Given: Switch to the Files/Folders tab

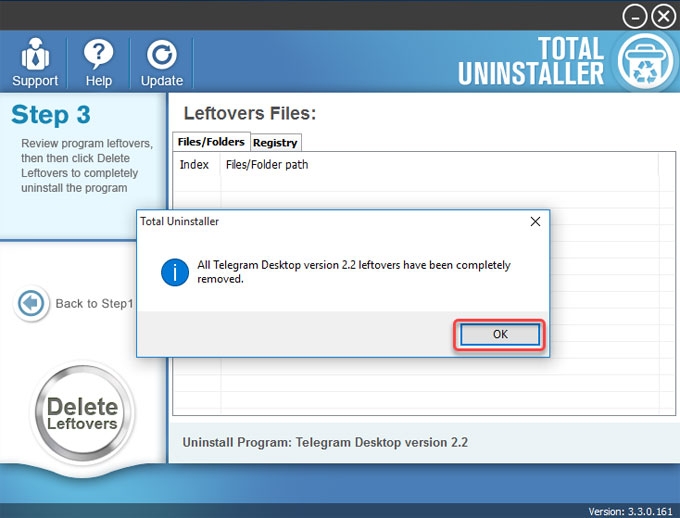Looking at the screenshot, I should coord(211,142).
